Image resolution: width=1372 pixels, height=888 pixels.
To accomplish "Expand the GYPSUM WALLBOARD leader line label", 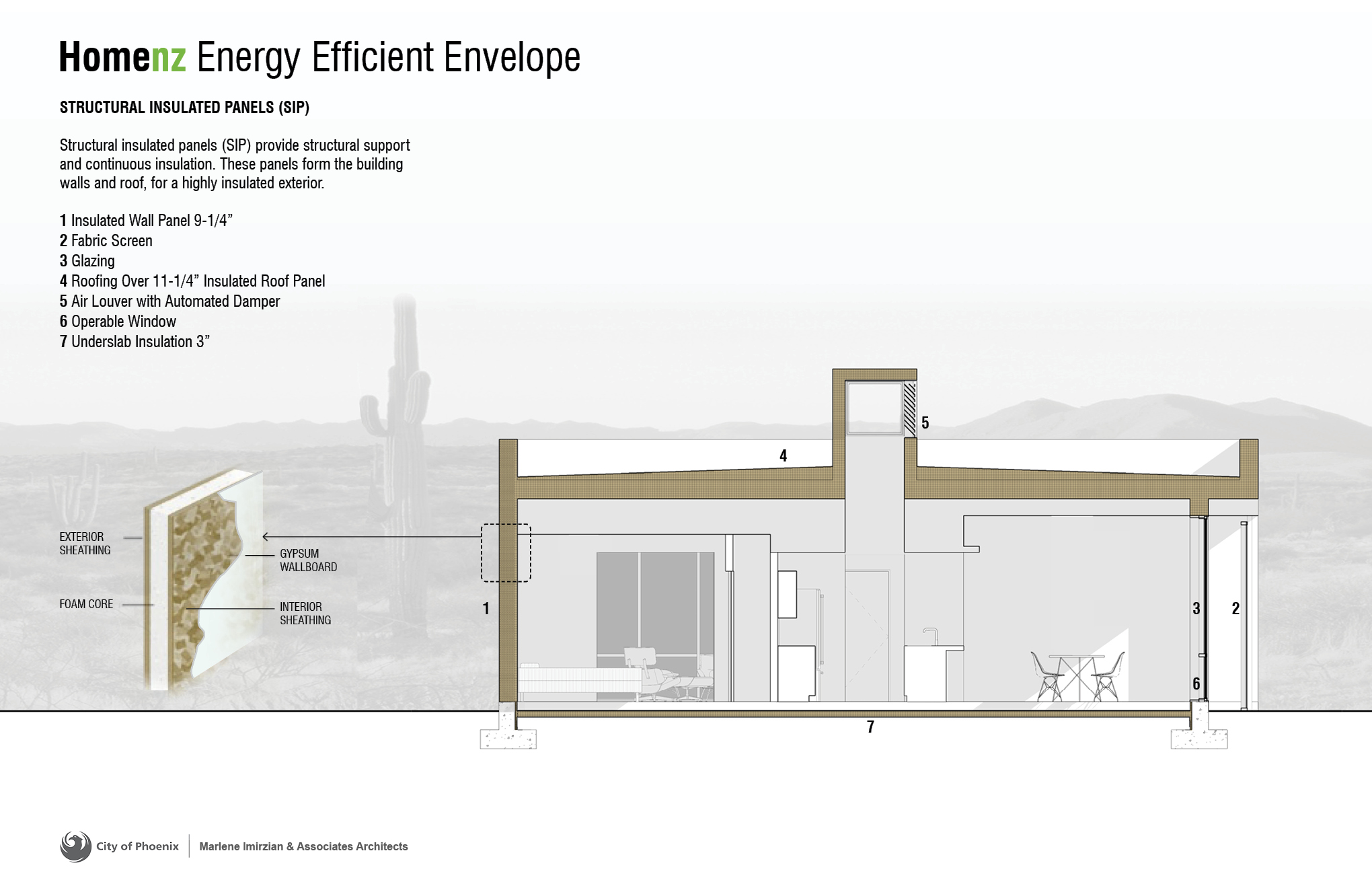I will [x=309, y=560].
